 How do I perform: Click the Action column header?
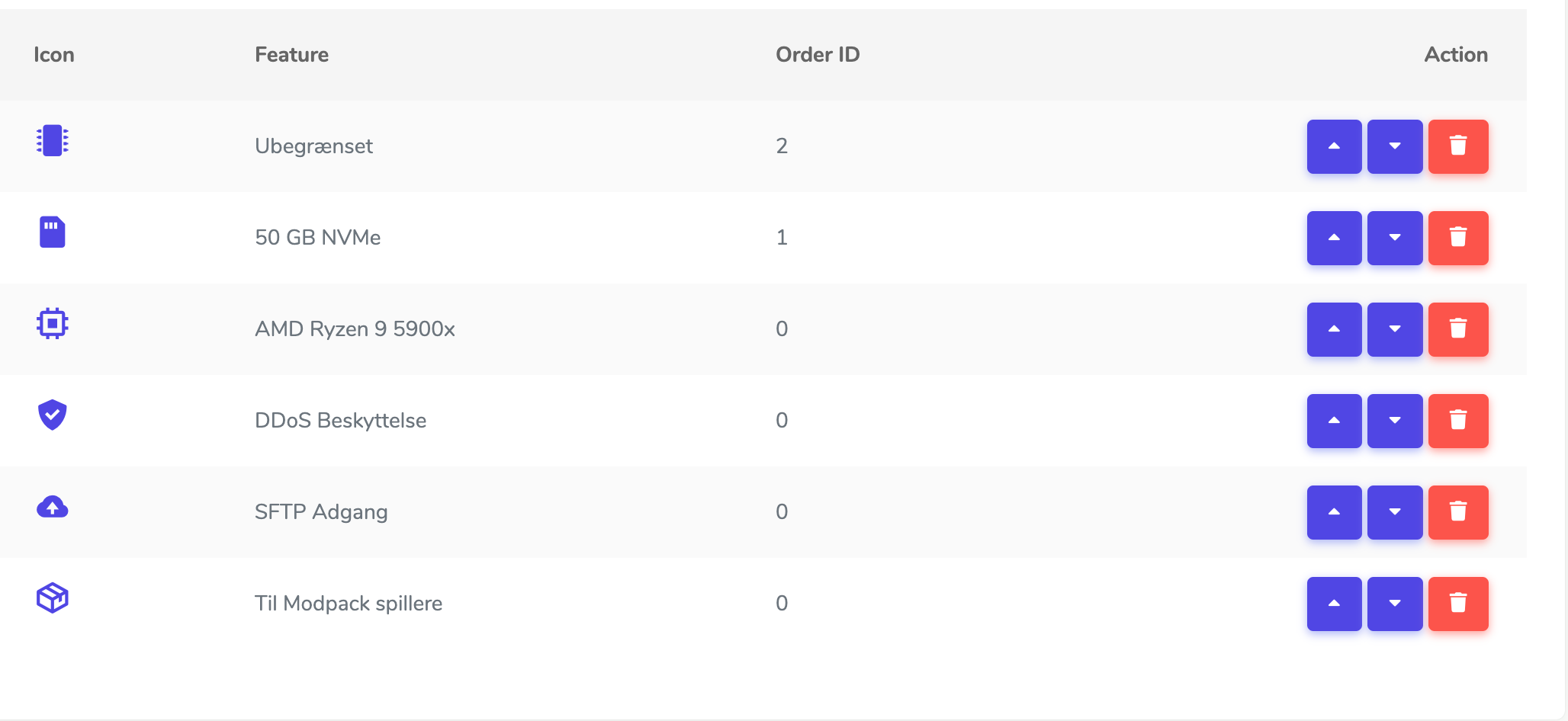(x=1455, y=54)
